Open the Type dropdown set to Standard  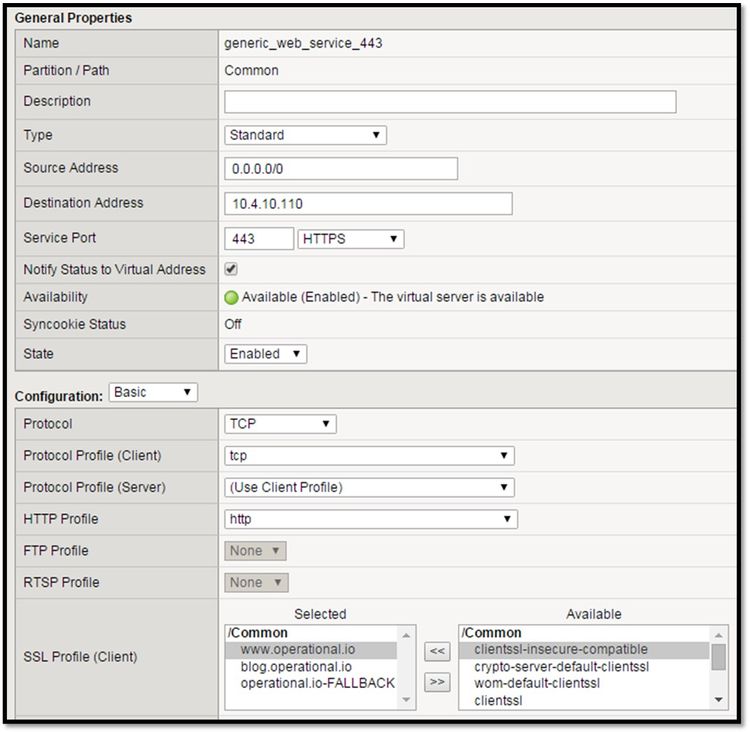305,135
